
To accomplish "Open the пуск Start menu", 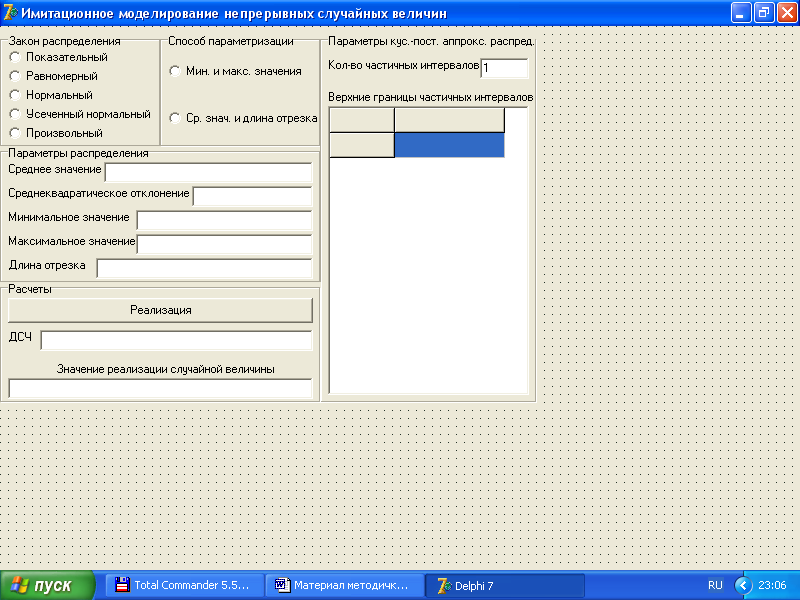I will tap(47, 585).
